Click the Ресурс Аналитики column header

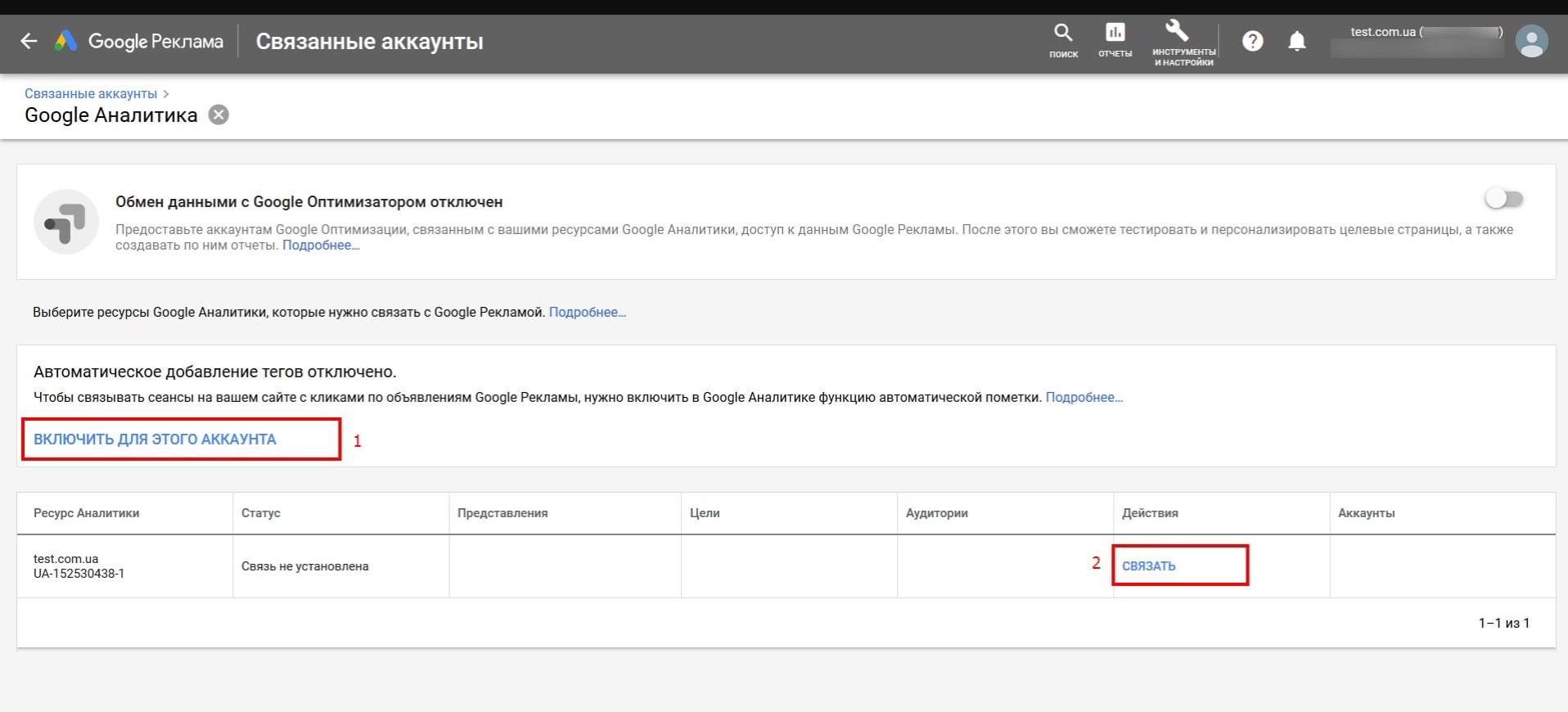pyautogui.click(x=86, y=513)
